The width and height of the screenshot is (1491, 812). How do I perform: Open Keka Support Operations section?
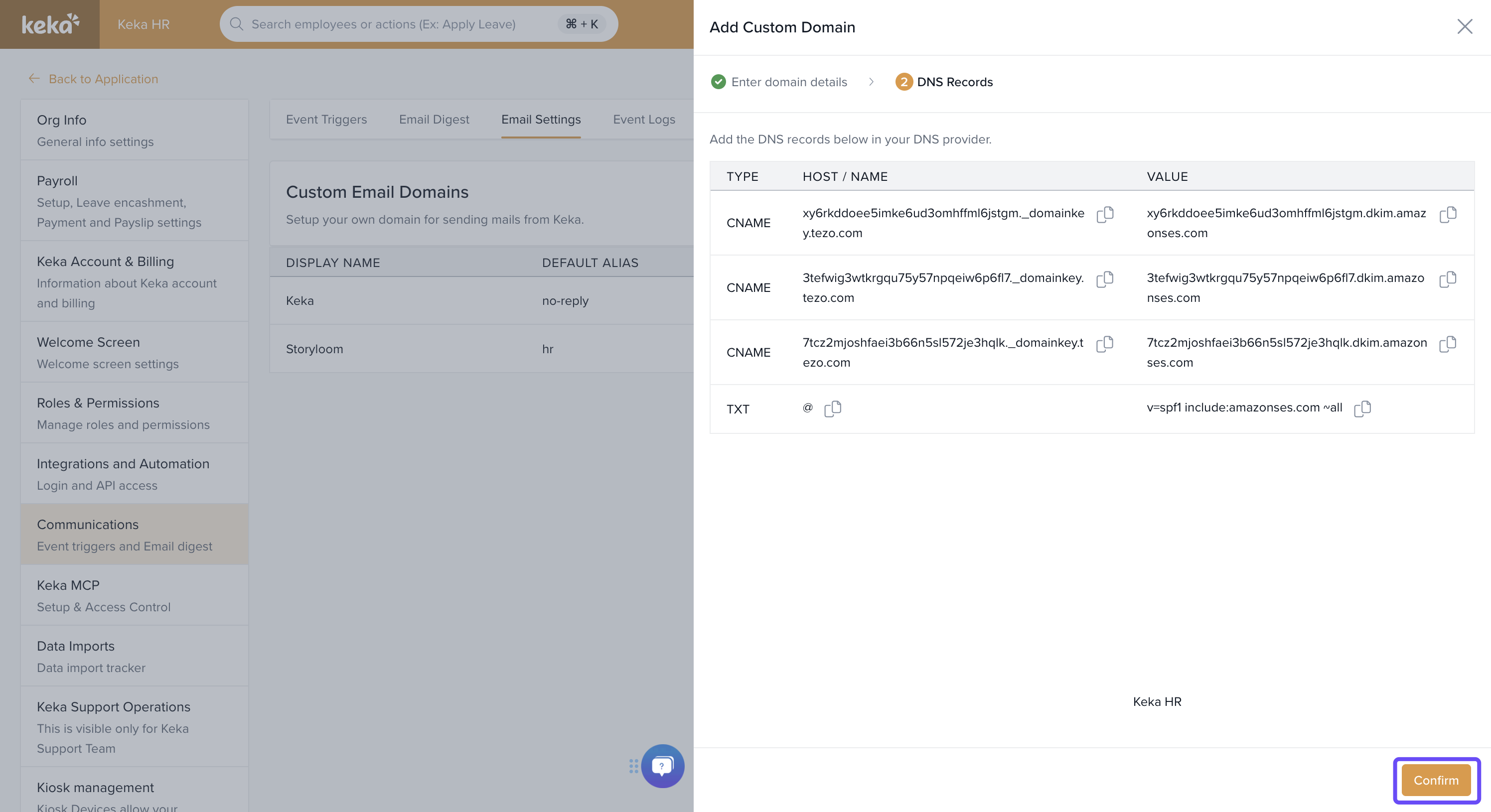(134, 727)
